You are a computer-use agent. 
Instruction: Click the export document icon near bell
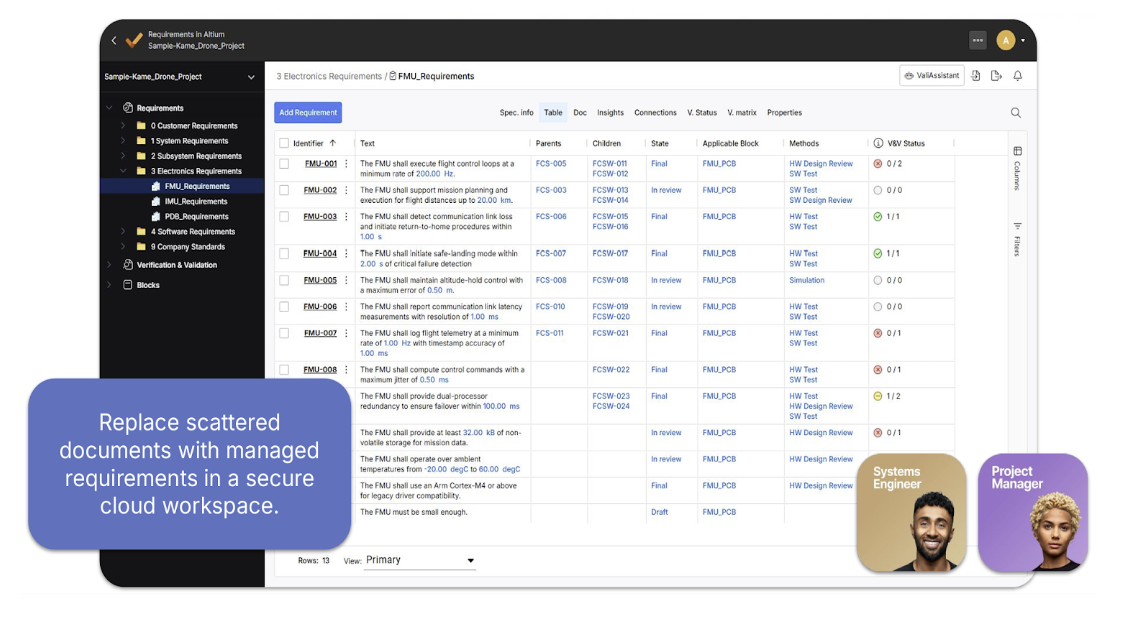click(x=996, y=75)
